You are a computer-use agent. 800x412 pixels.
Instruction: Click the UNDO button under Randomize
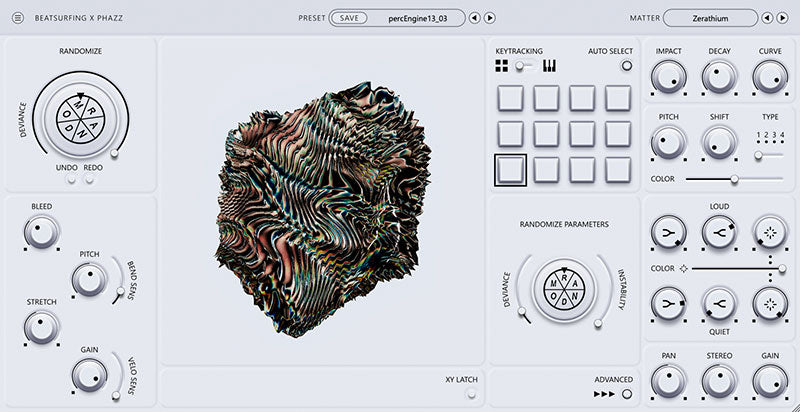[72, 181]
